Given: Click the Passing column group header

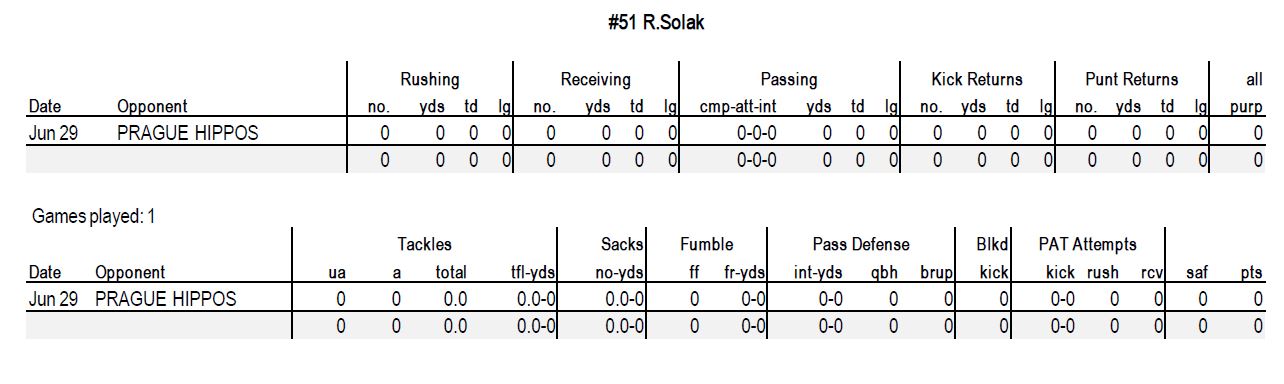Looking at the screenshot, I should click(x=789, y=80).
